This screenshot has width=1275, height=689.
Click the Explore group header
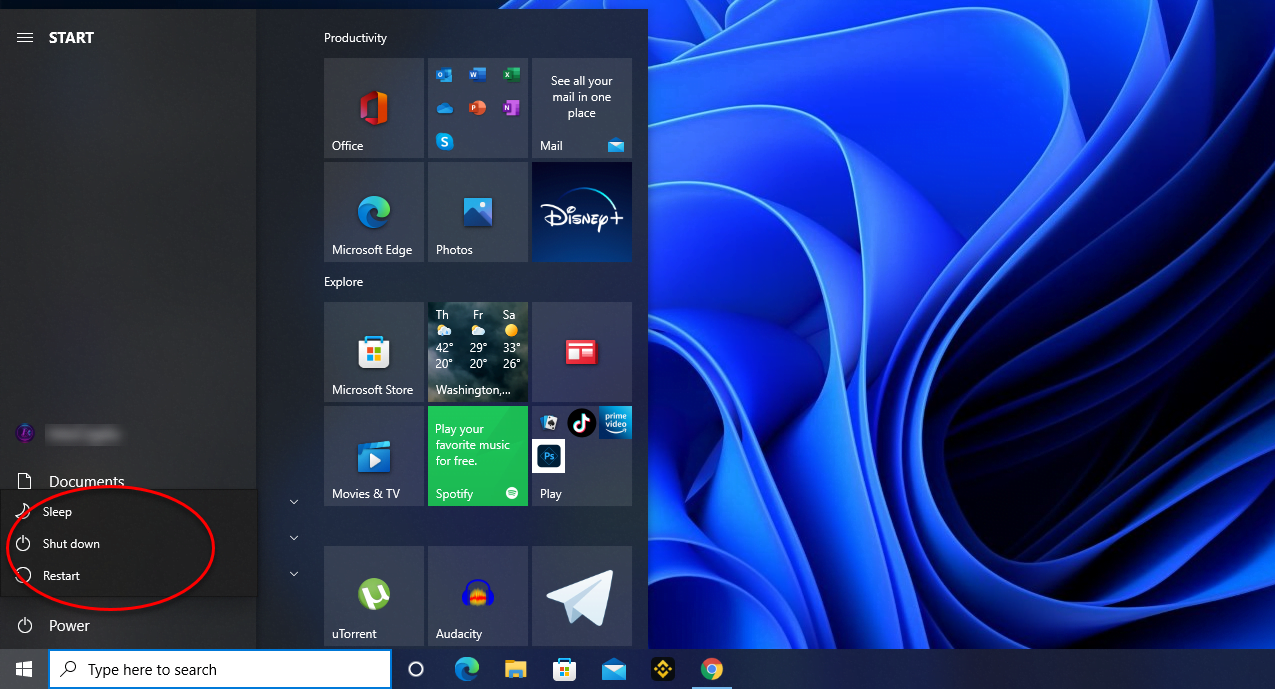(x=343, y=282)
